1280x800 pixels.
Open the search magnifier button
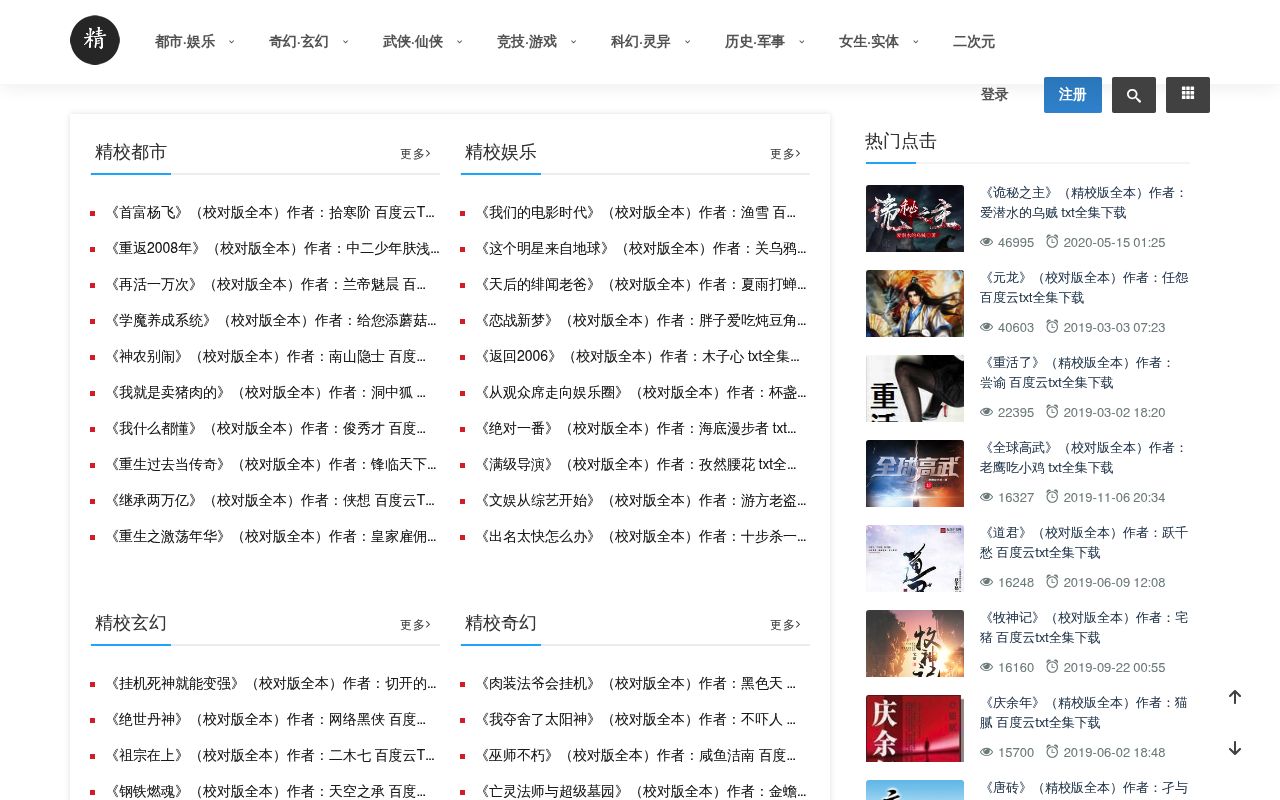pyautogui.click(x=1134, y=95)
